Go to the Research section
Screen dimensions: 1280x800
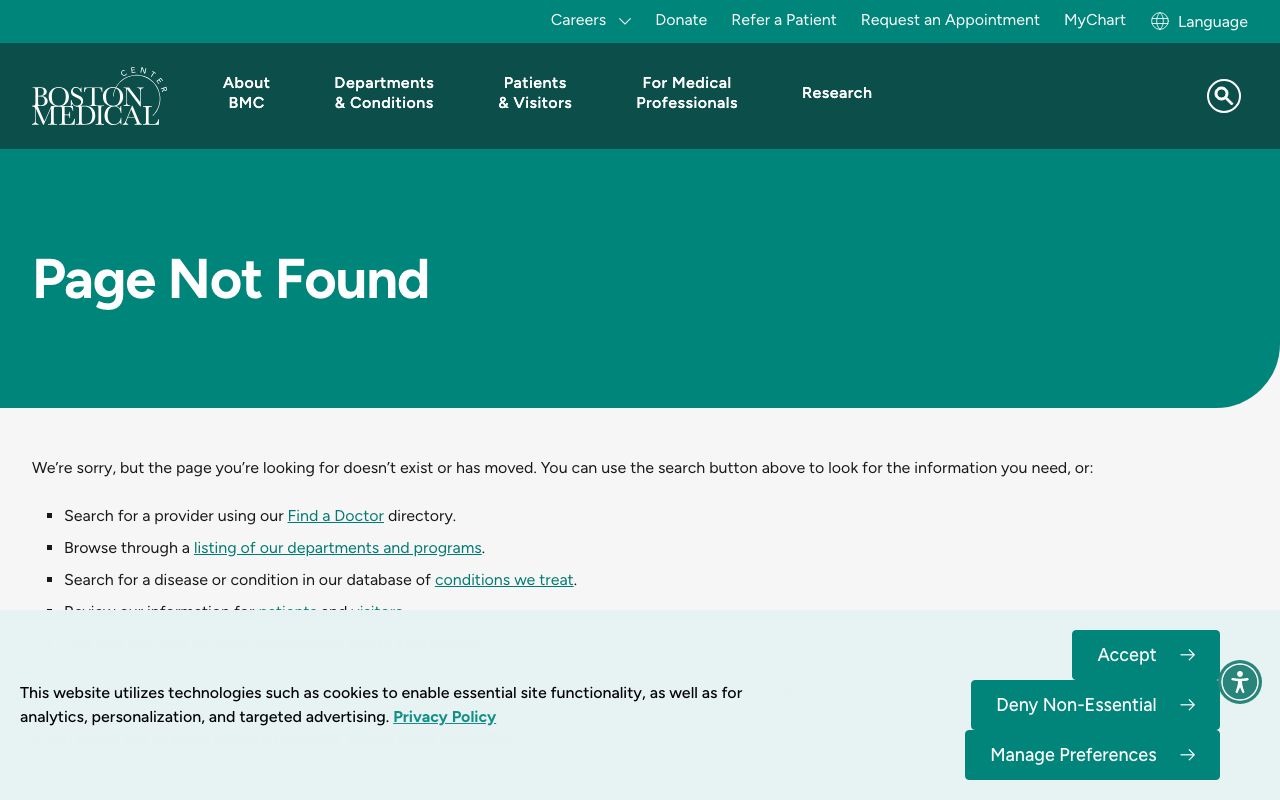tap(837, 93)
